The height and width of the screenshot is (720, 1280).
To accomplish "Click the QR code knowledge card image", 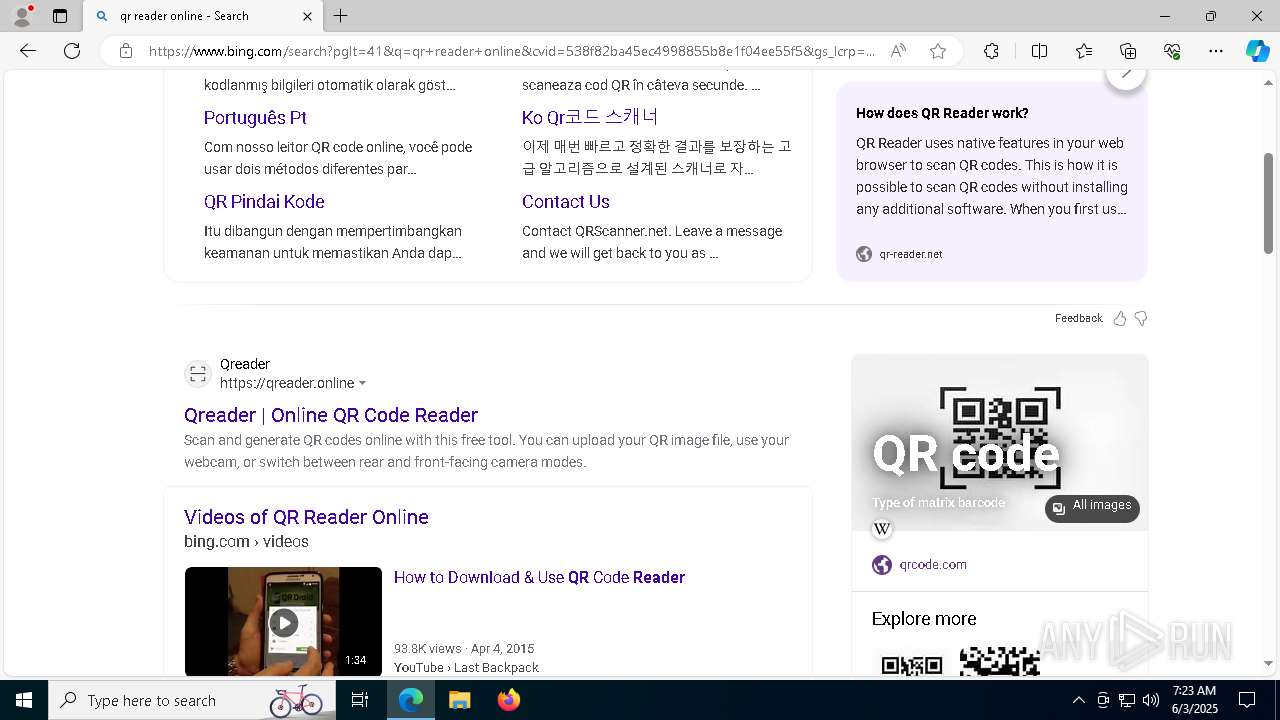I will coord(1000,442).
